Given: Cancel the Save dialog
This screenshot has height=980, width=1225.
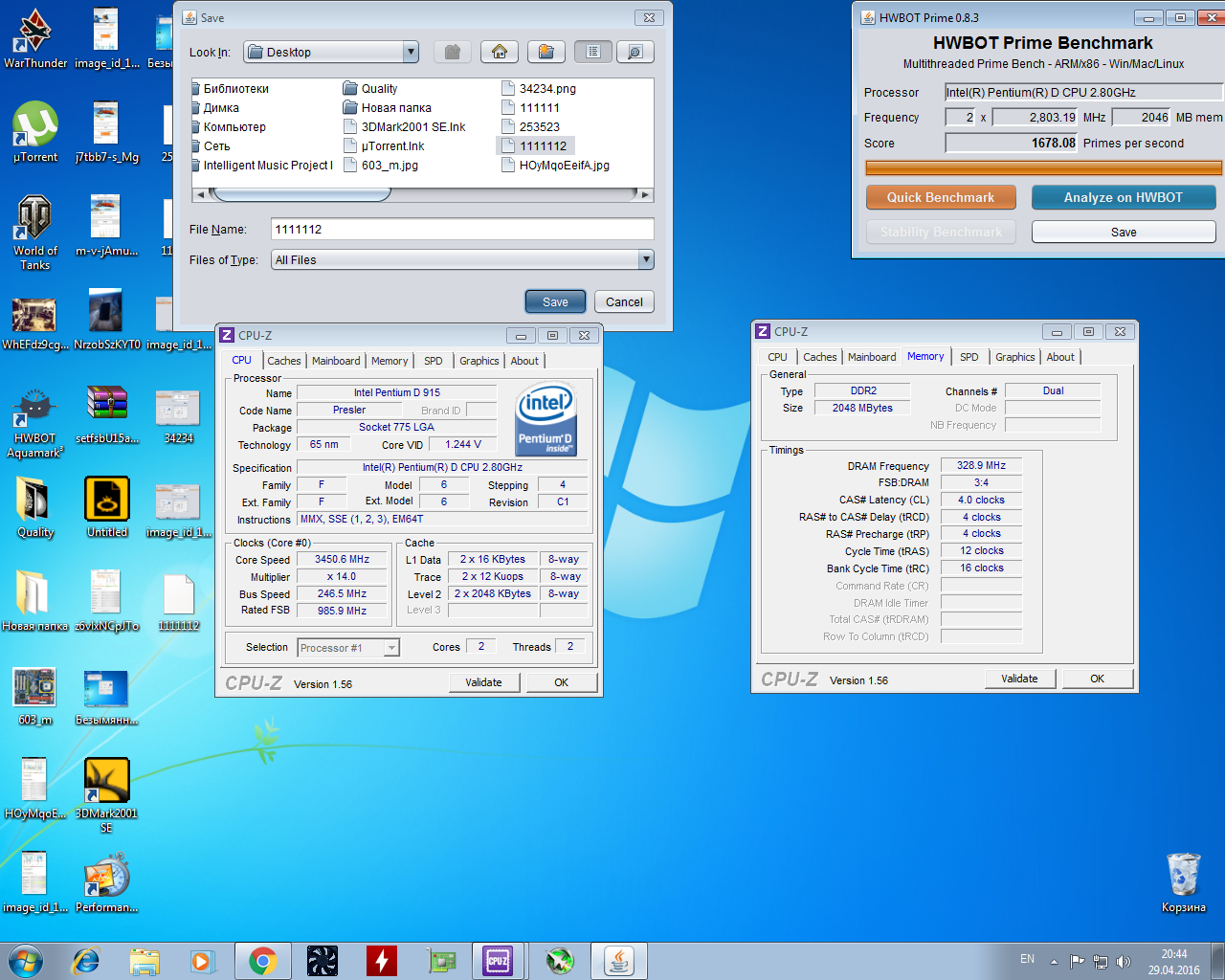Looking at the screenshot, I should [x=624, y=301].
